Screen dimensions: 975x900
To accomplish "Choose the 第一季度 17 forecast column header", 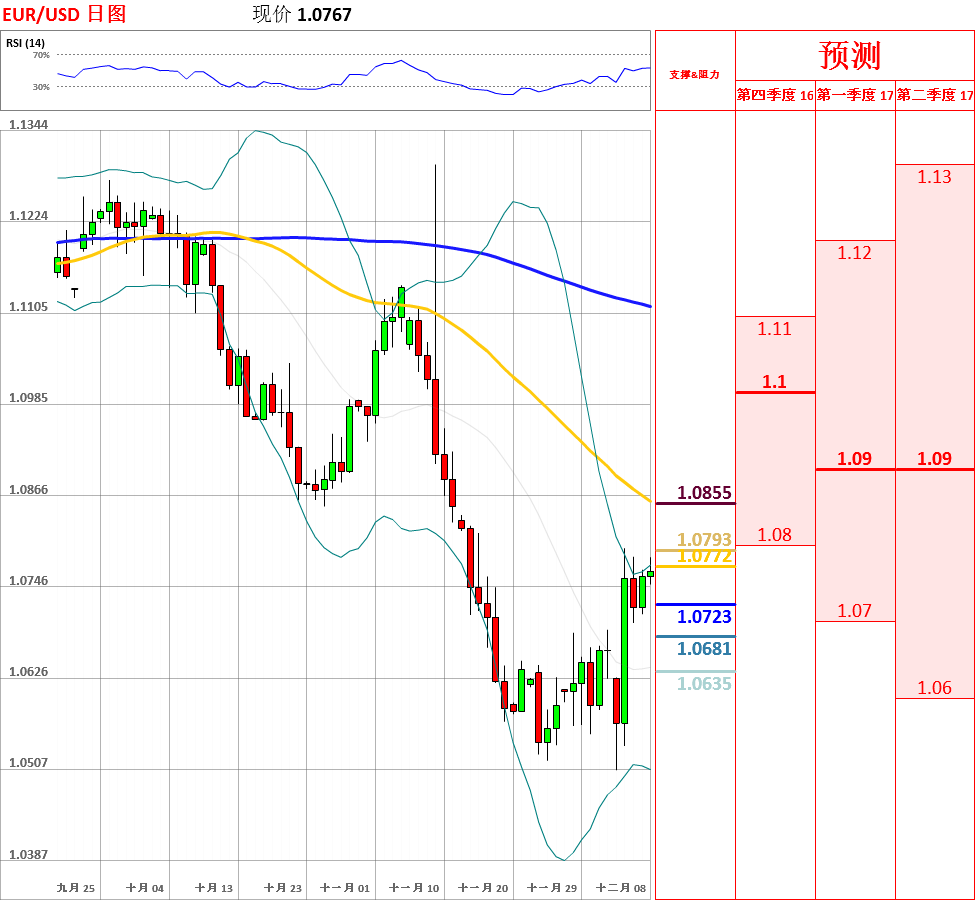I will (x=855, y=96).
